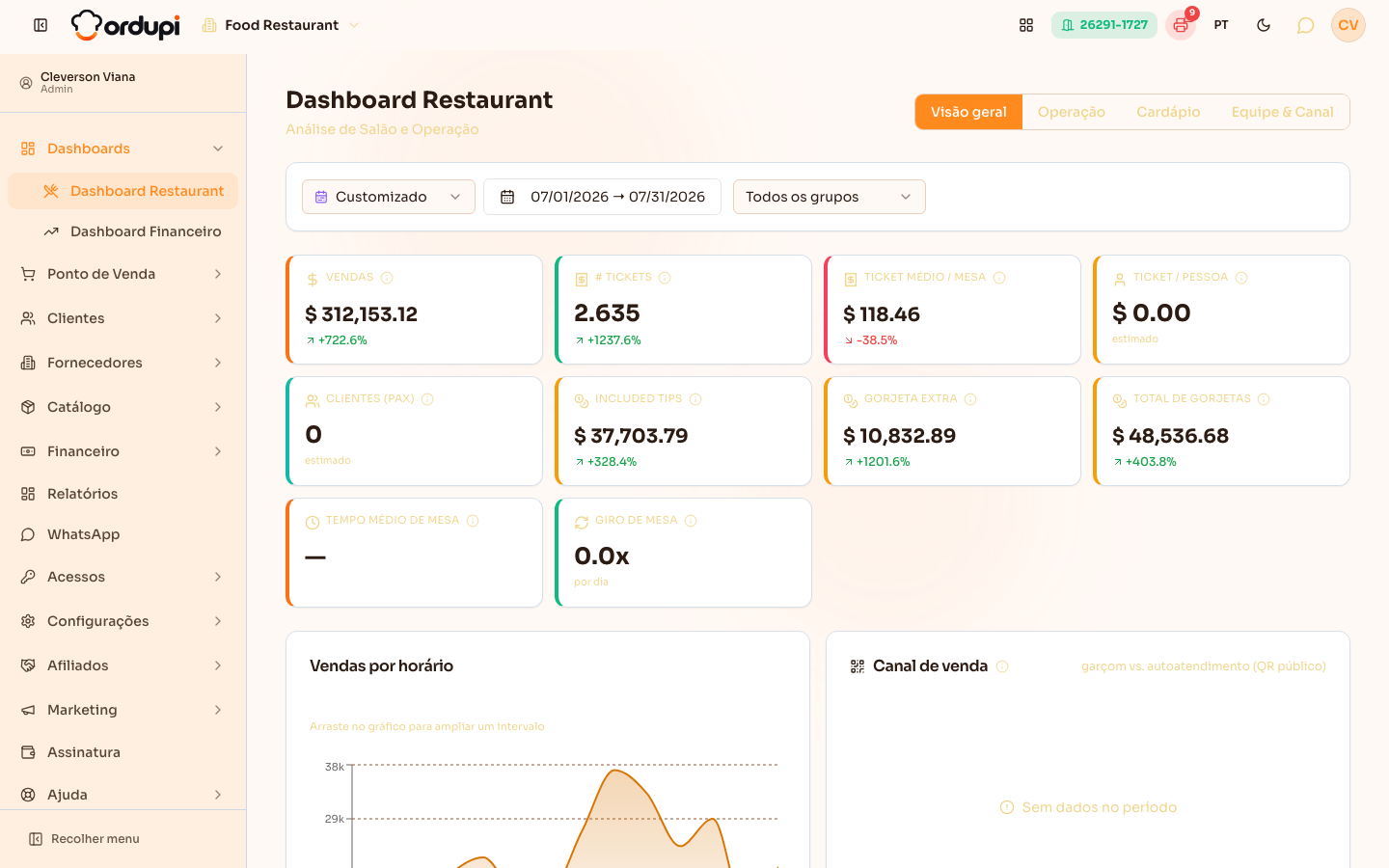Viewport: 1389px width, 868px height.
Task: Switch language via PT button
Action: pos(1221,25)
